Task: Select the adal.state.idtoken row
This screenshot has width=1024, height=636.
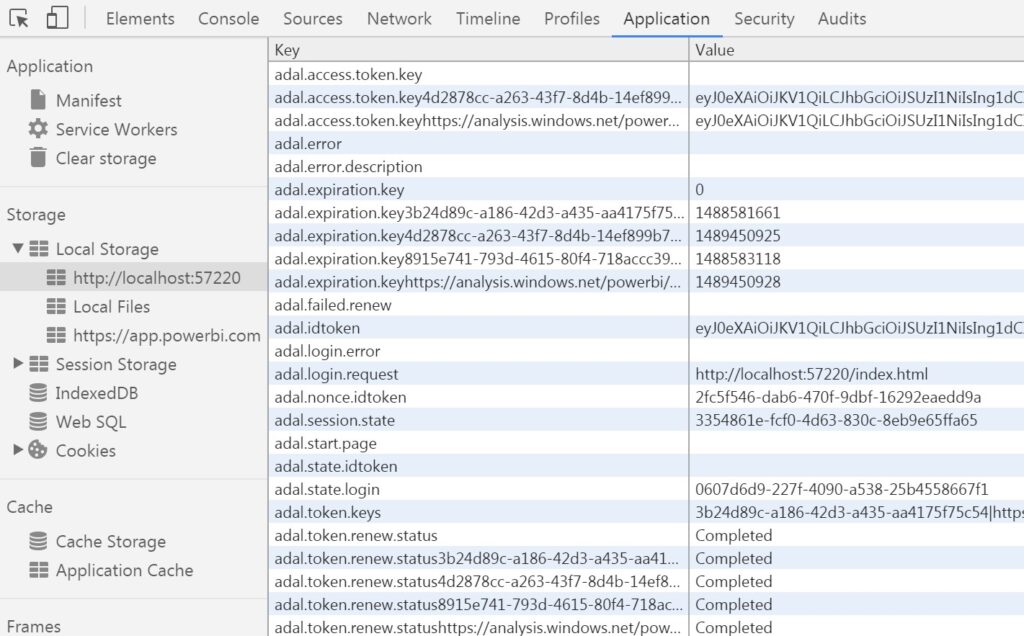Action: click(x=646, y=466)
